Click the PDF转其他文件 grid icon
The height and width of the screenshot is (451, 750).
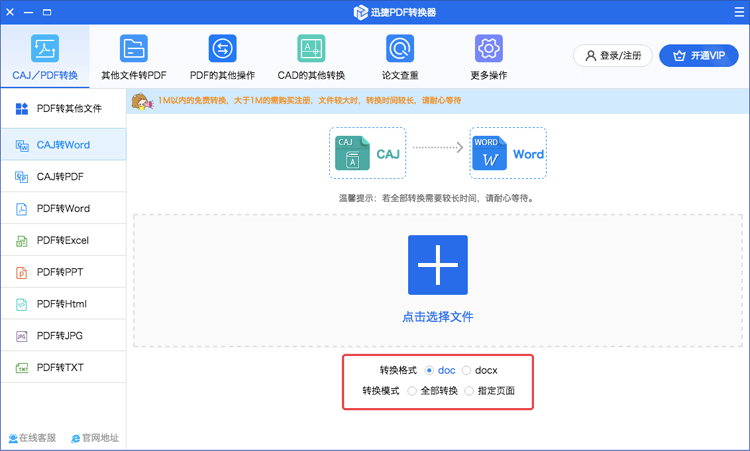tap(22, 109)
